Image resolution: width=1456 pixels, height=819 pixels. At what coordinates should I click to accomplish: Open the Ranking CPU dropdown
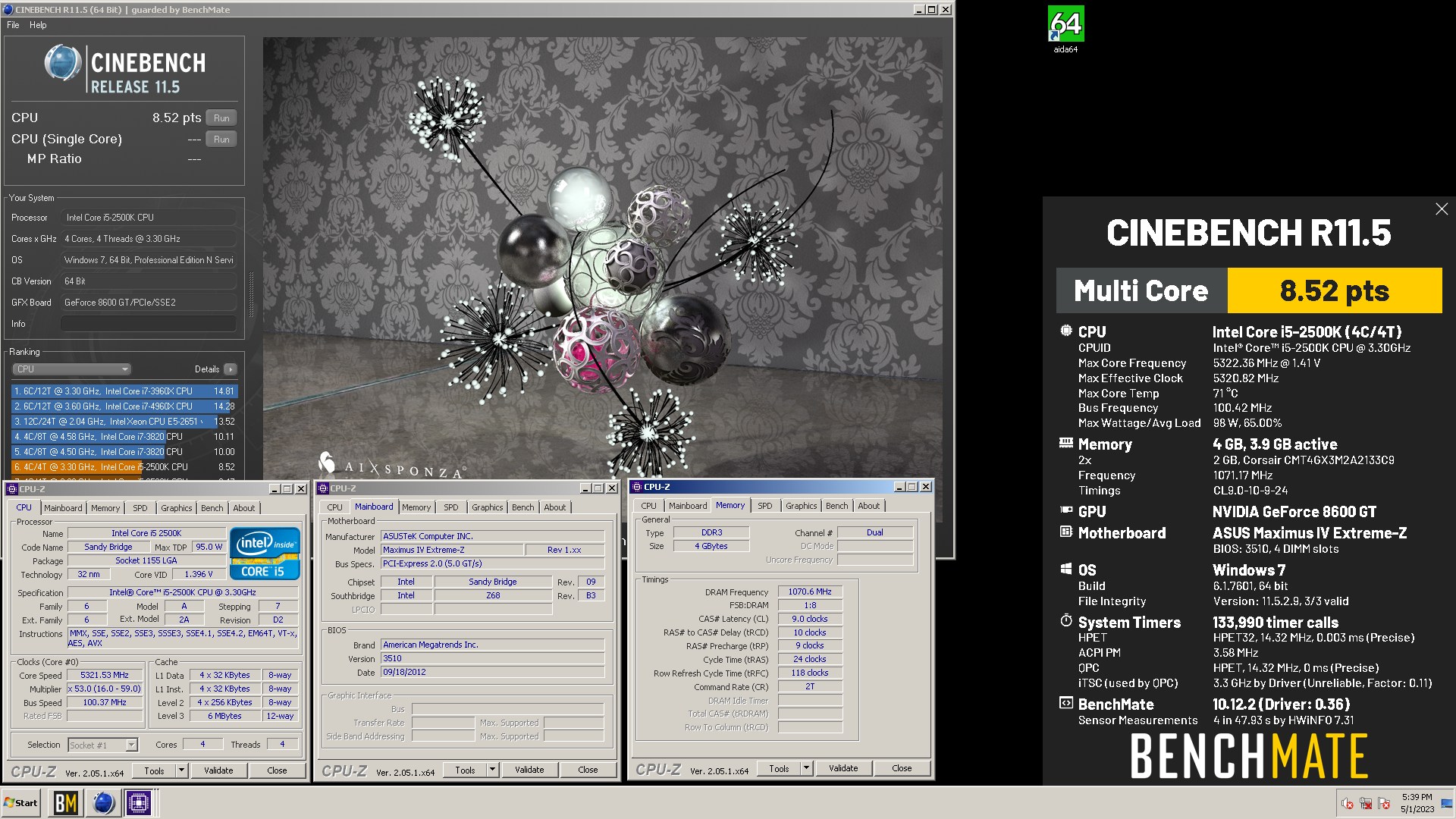click(72, 369)
